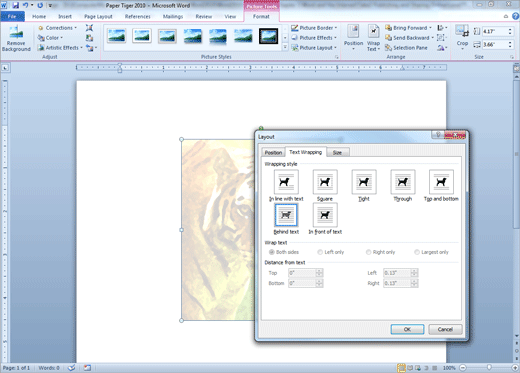Click the zoom slider in status bar
The height and width of the screenshot is (373, 520).
[489, 368]
